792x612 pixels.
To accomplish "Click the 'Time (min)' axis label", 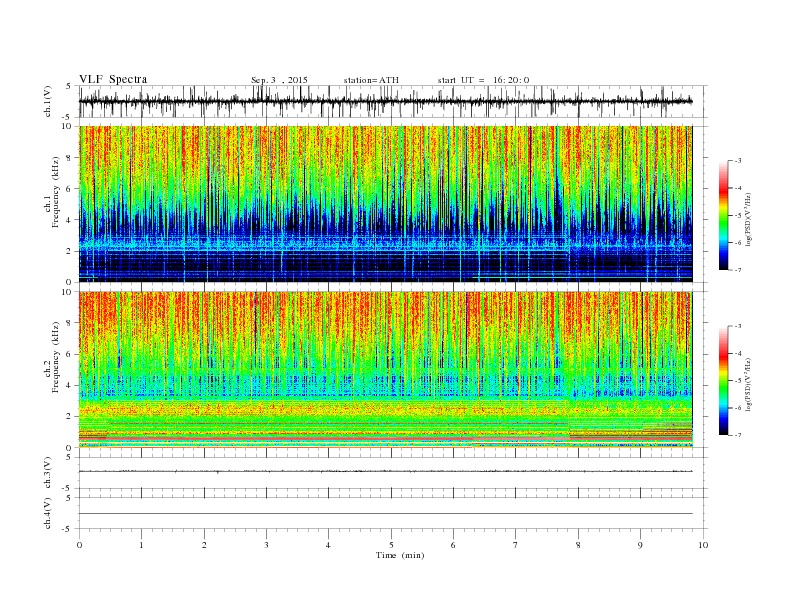I will [400, 555].
